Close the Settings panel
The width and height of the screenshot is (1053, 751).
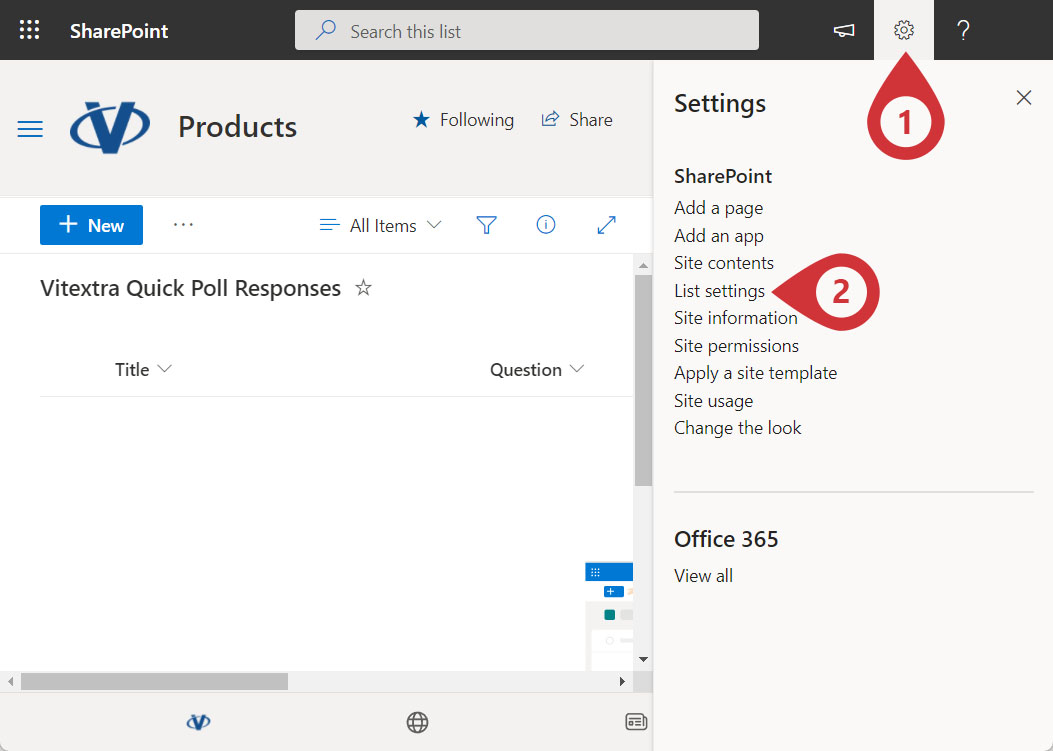[x=1023, y=98]
